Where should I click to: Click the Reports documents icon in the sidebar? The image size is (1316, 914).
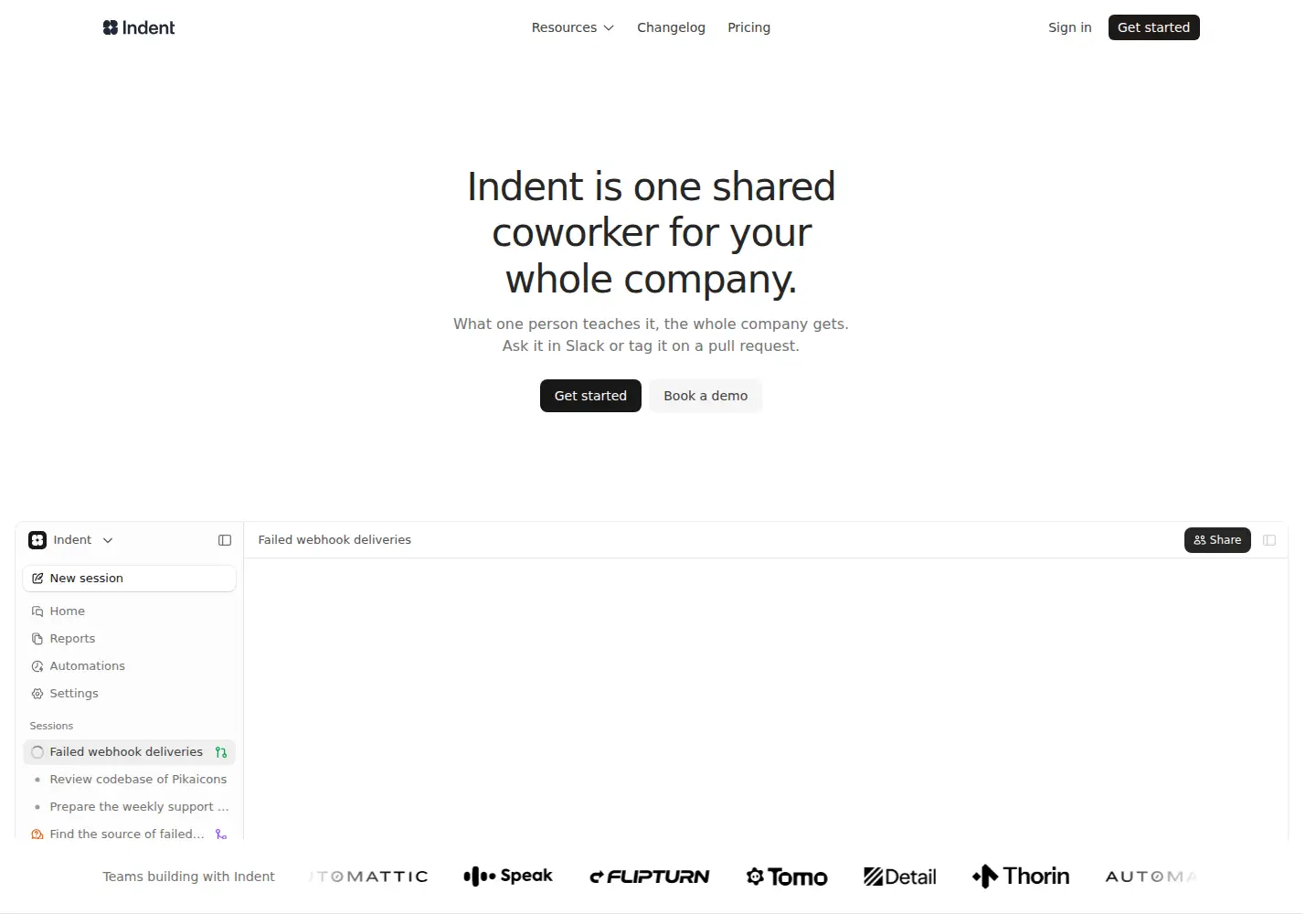click(37, 639)
